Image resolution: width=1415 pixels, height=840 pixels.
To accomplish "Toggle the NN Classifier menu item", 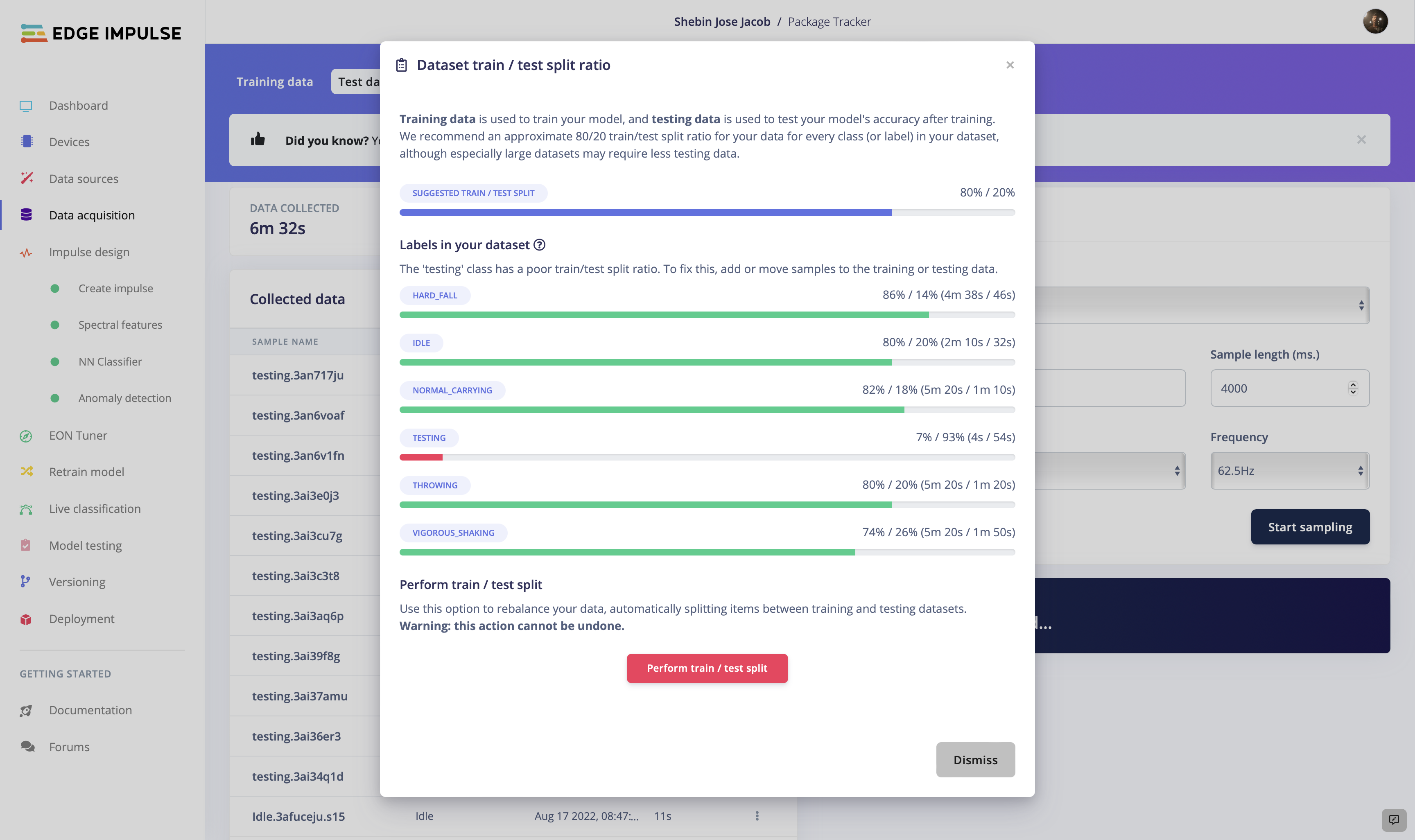I will (111, 361).
